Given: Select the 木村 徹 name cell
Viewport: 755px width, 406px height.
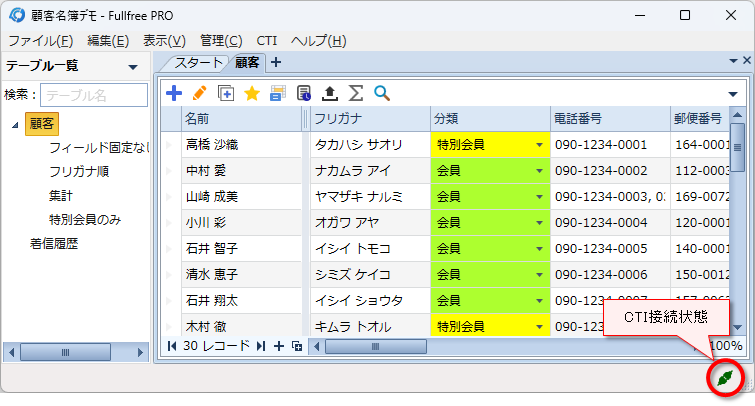Looking at the screenshot, I should click(x=241, y=327).
